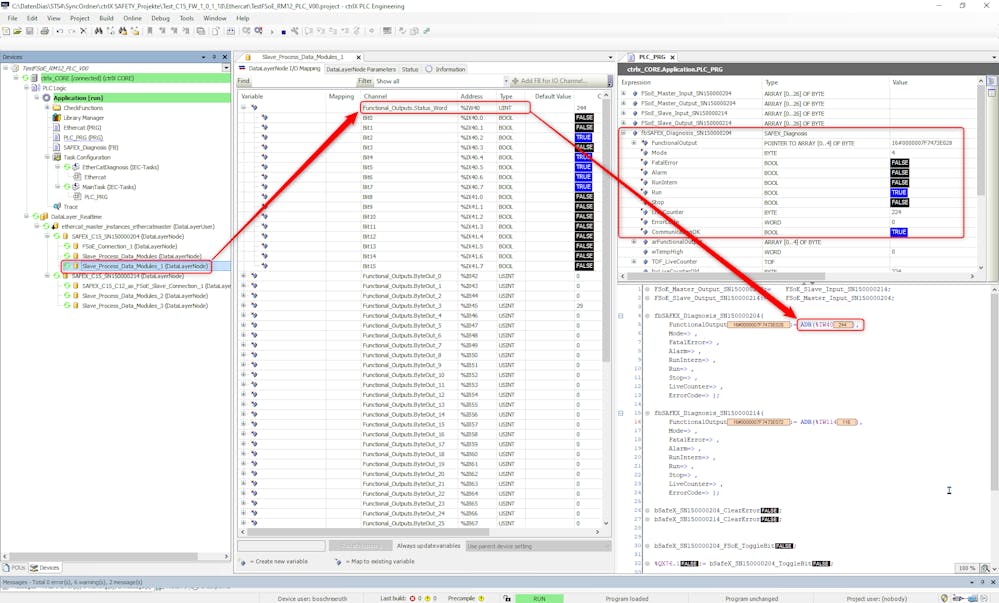Toggle CommunicationOK TRUE value in watch list

click(x=900, y=232)
